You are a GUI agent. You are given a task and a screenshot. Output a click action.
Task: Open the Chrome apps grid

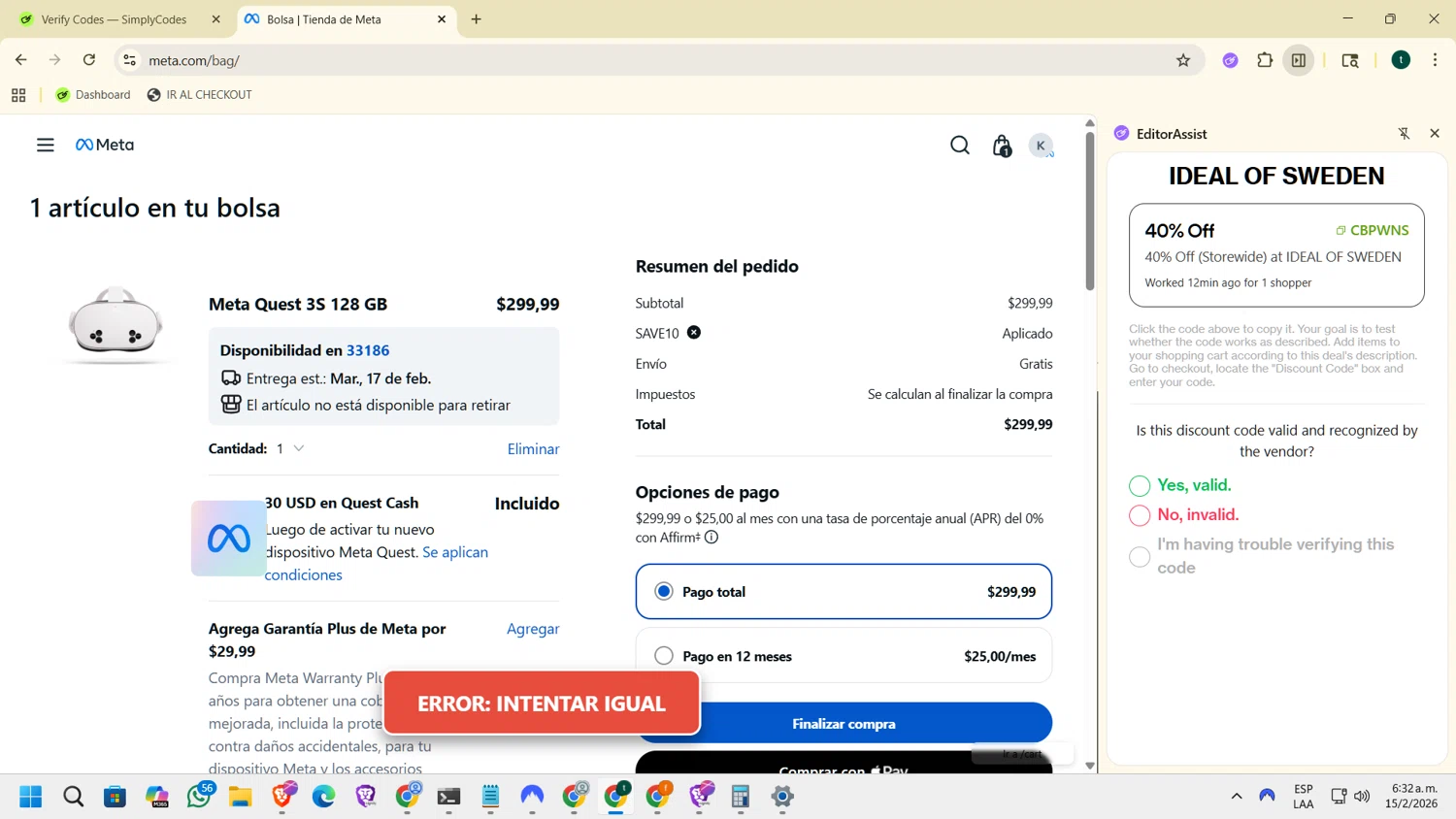pos(18,95)
